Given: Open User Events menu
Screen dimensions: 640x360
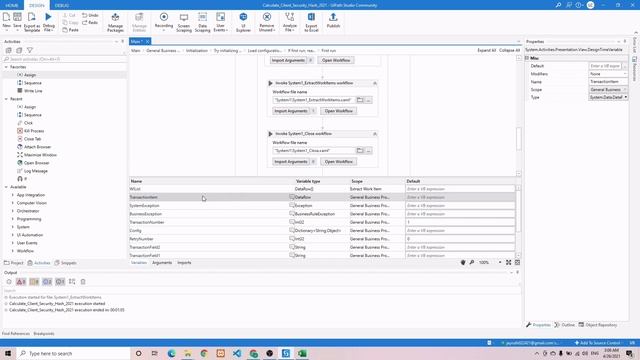Looking at the screenshot, I should pos(220,21).
